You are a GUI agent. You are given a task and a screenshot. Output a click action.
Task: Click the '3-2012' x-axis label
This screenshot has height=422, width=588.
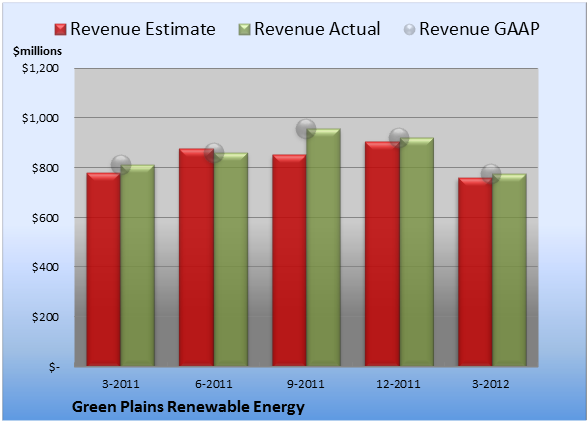point(491,384)
